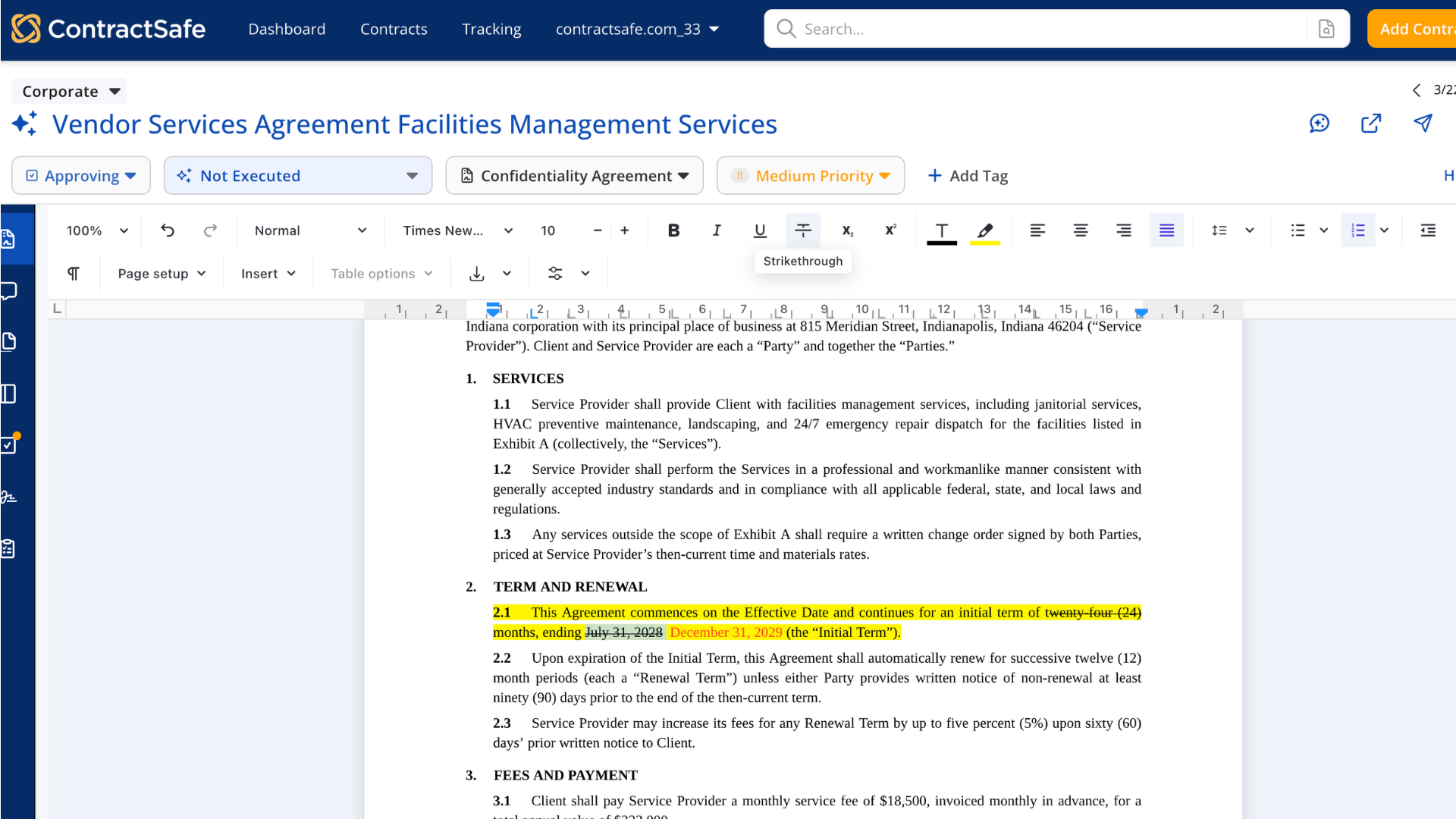This screenshot has width=1456, height=819.
Task: Click the checkbox tasks icon in left sidebar
Action: pyautogui.click(x=9, y=444)
